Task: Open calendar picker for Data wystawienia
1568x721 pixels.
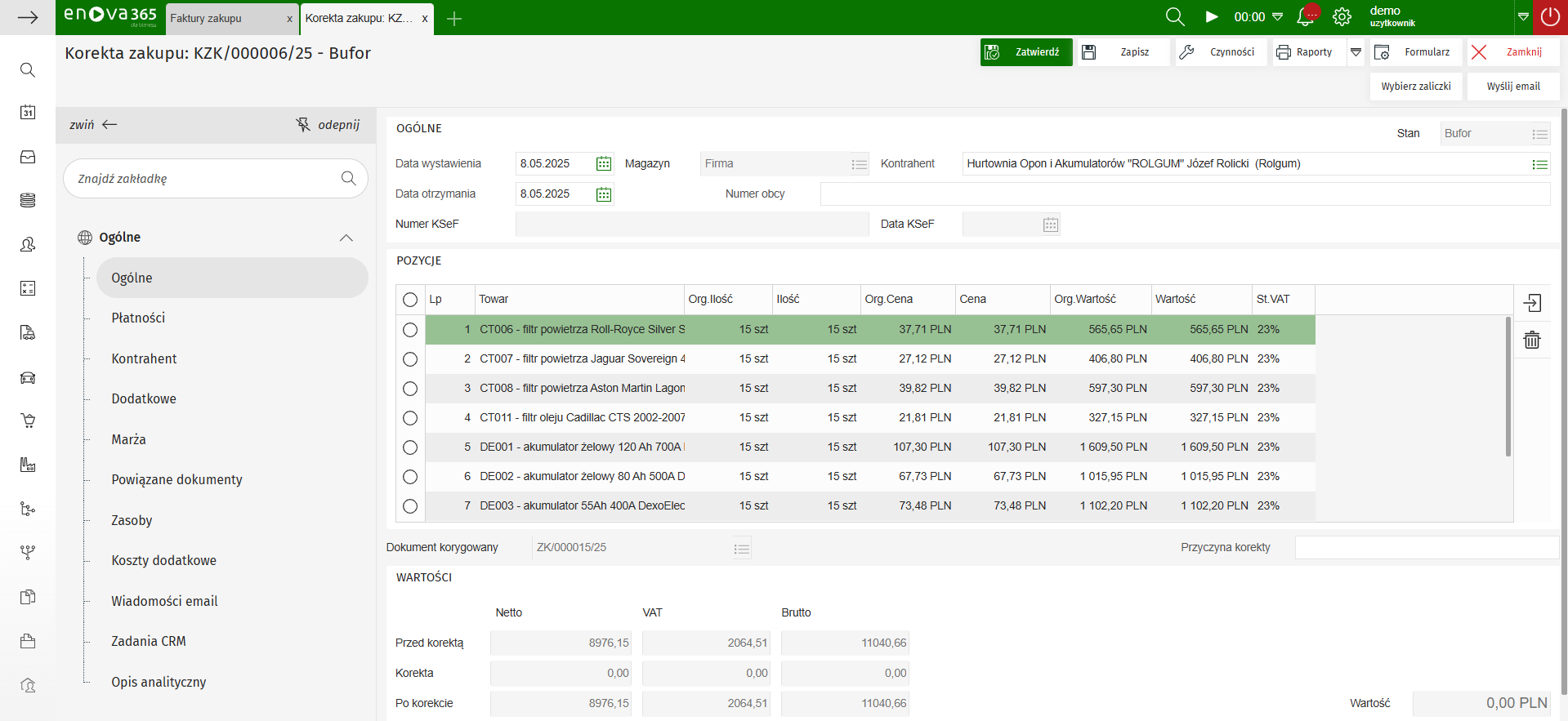Action: coord(604,164)
